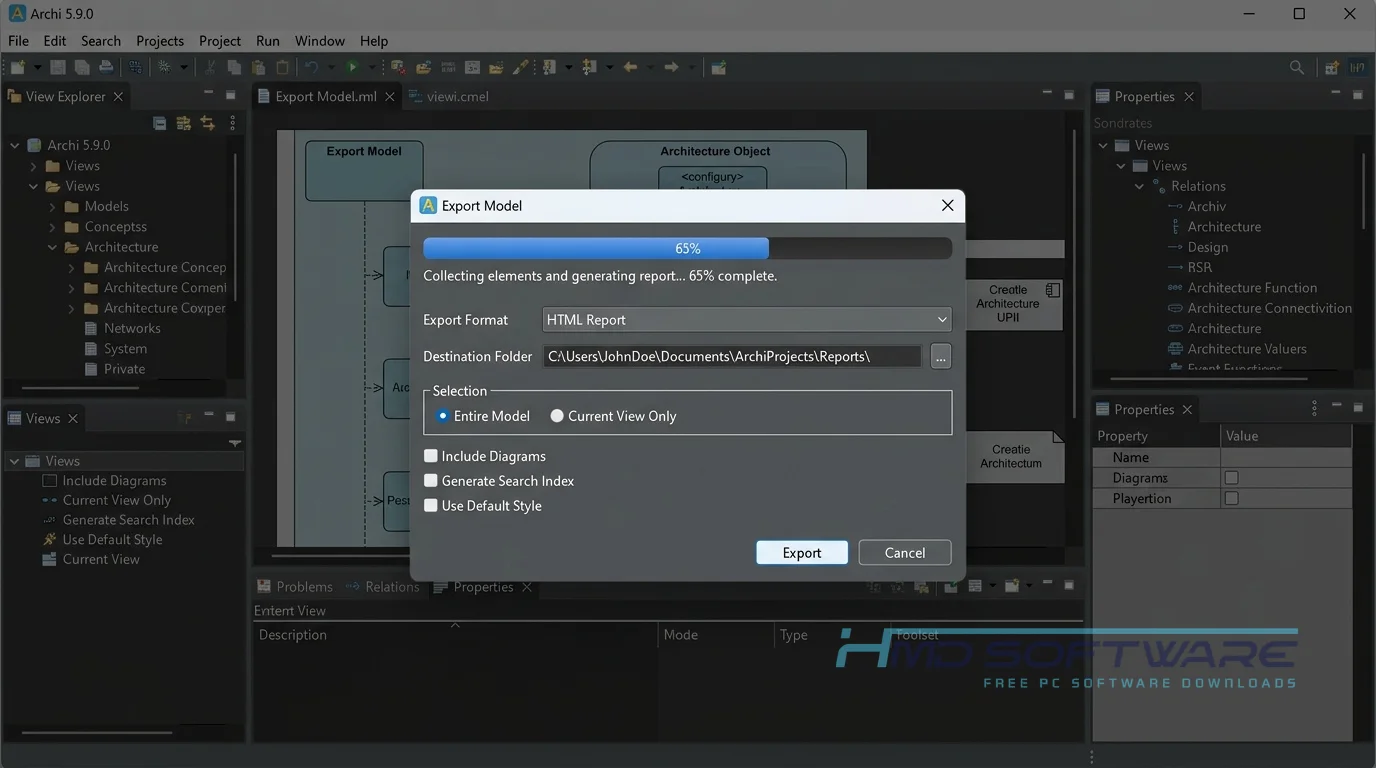The width and height of the screenshot is (1376, 768).
Task: Click the New model toolbar icon
Action: [17, 67]
